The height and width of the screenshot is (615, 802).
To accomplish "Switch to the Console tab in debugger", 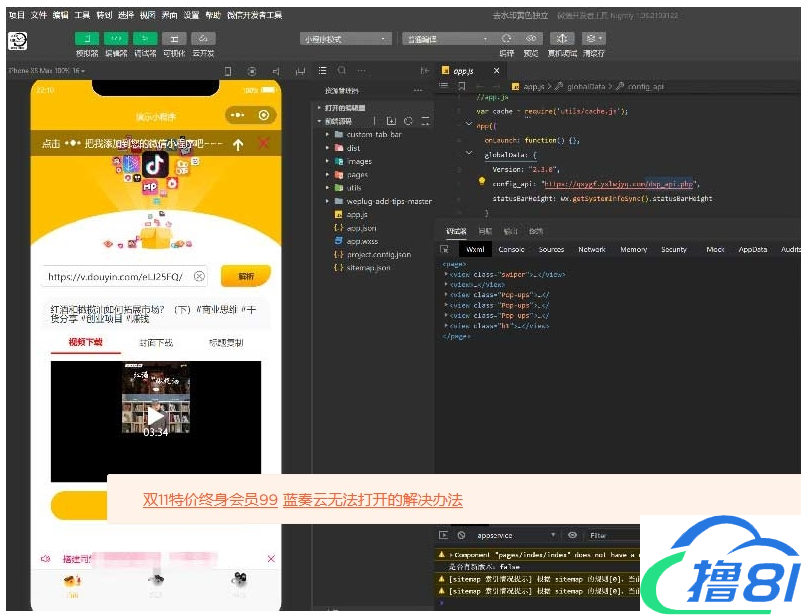I will pyautogui.click(x=511, y=249).
